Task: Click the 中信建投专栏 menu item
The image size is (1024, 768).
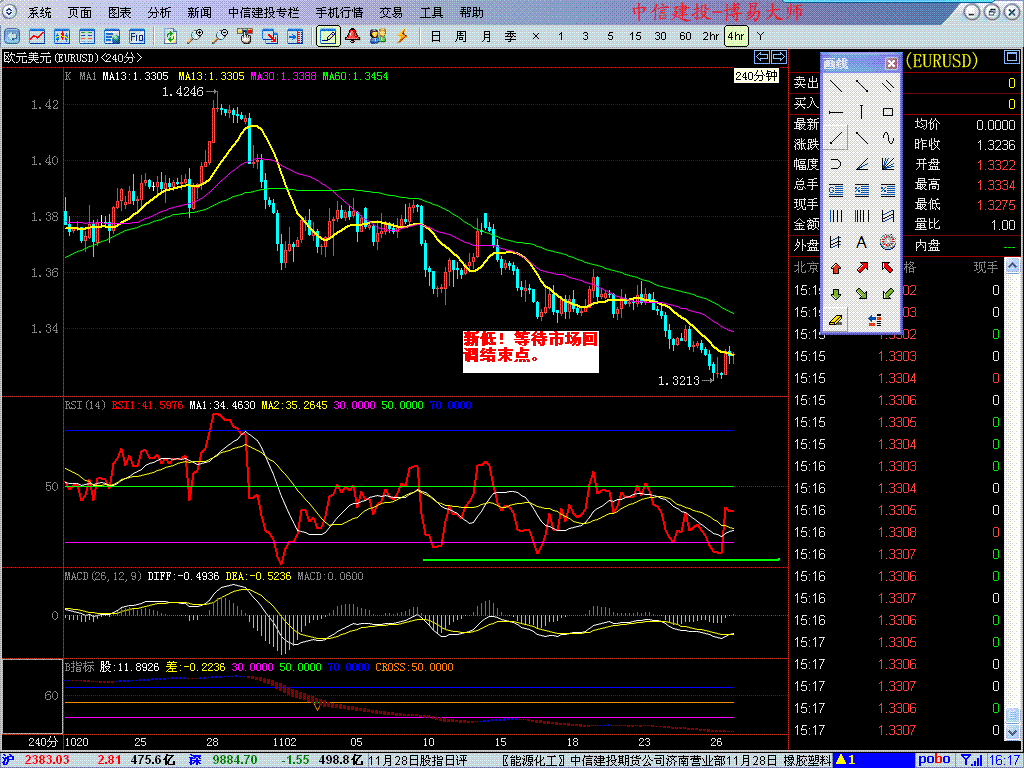Action: pos(263,13)
